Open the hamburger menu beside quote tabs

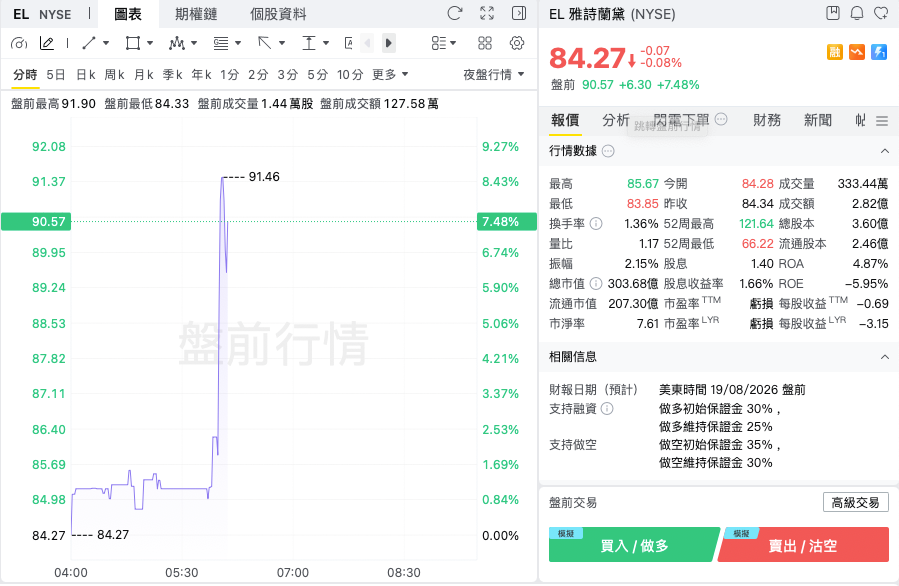(882, 120)
